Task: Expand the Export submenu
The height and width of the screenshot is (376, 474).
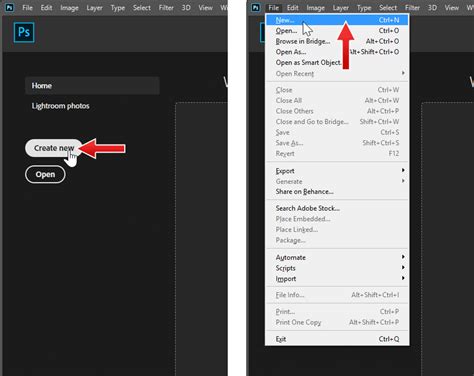Action: tap(337, 171)
